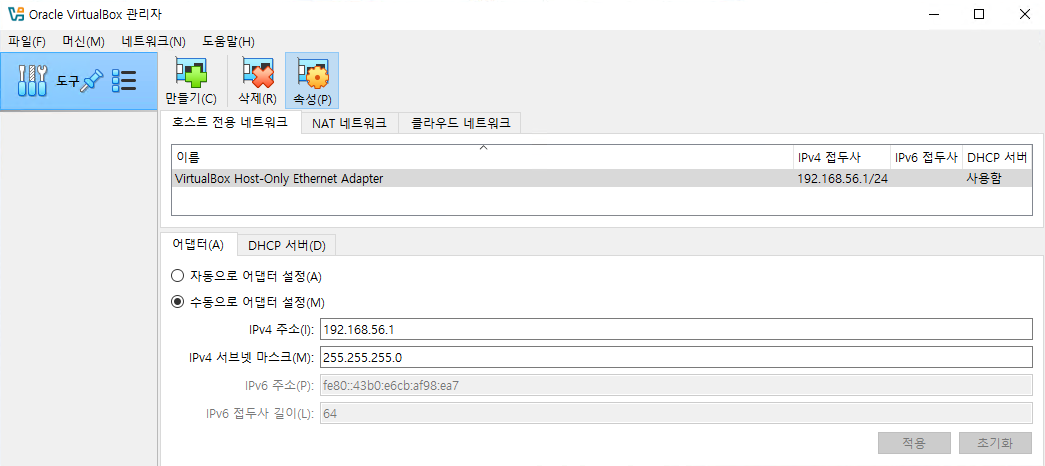The height and width of the screenshot is (466, 1045).
Task: Sort by the 이름 column header
Action: pyautogui.click(x=483, y=158)
